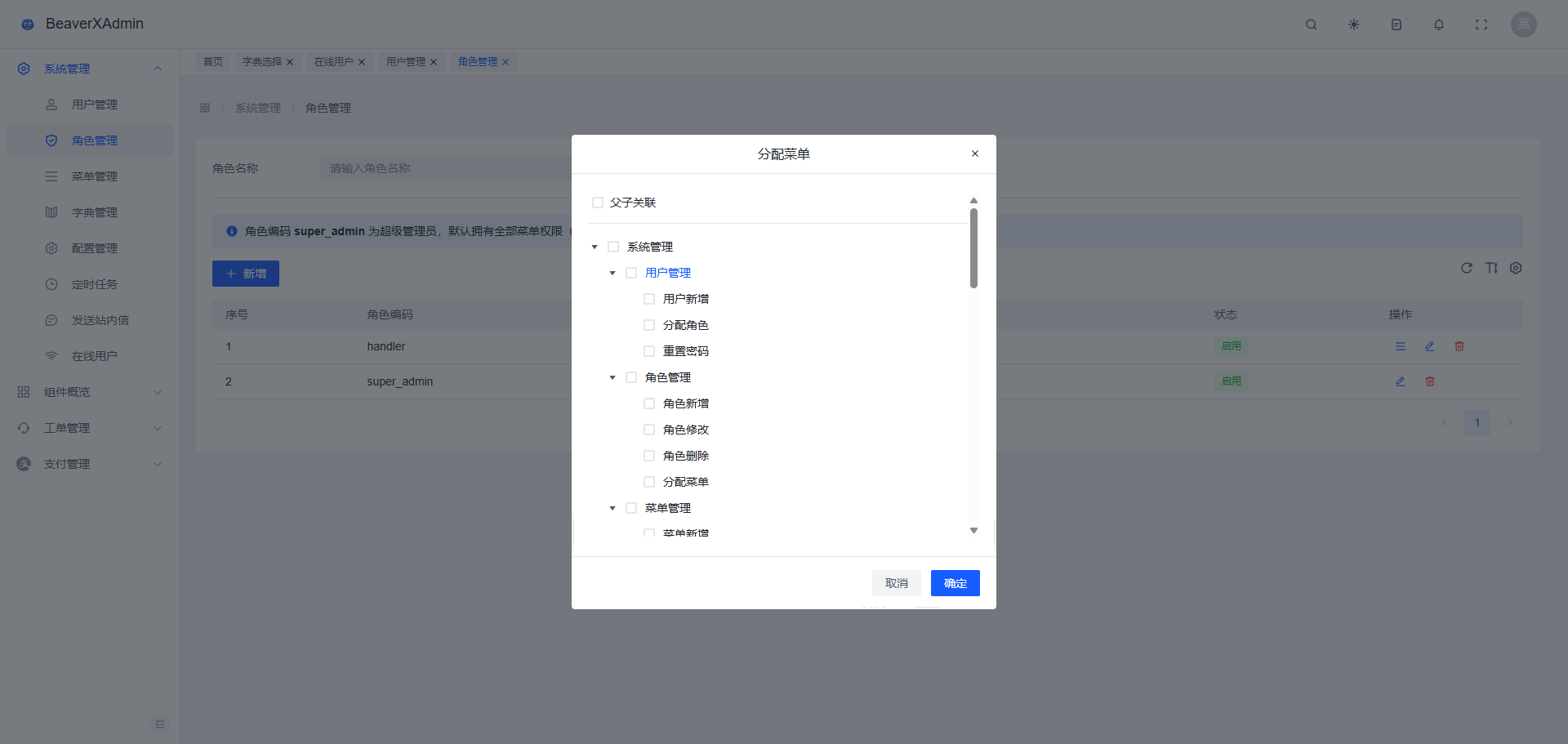Click the 确定 confirm button
The width and height of the screenshot is (1568, 744).
[x=955, y=583]
